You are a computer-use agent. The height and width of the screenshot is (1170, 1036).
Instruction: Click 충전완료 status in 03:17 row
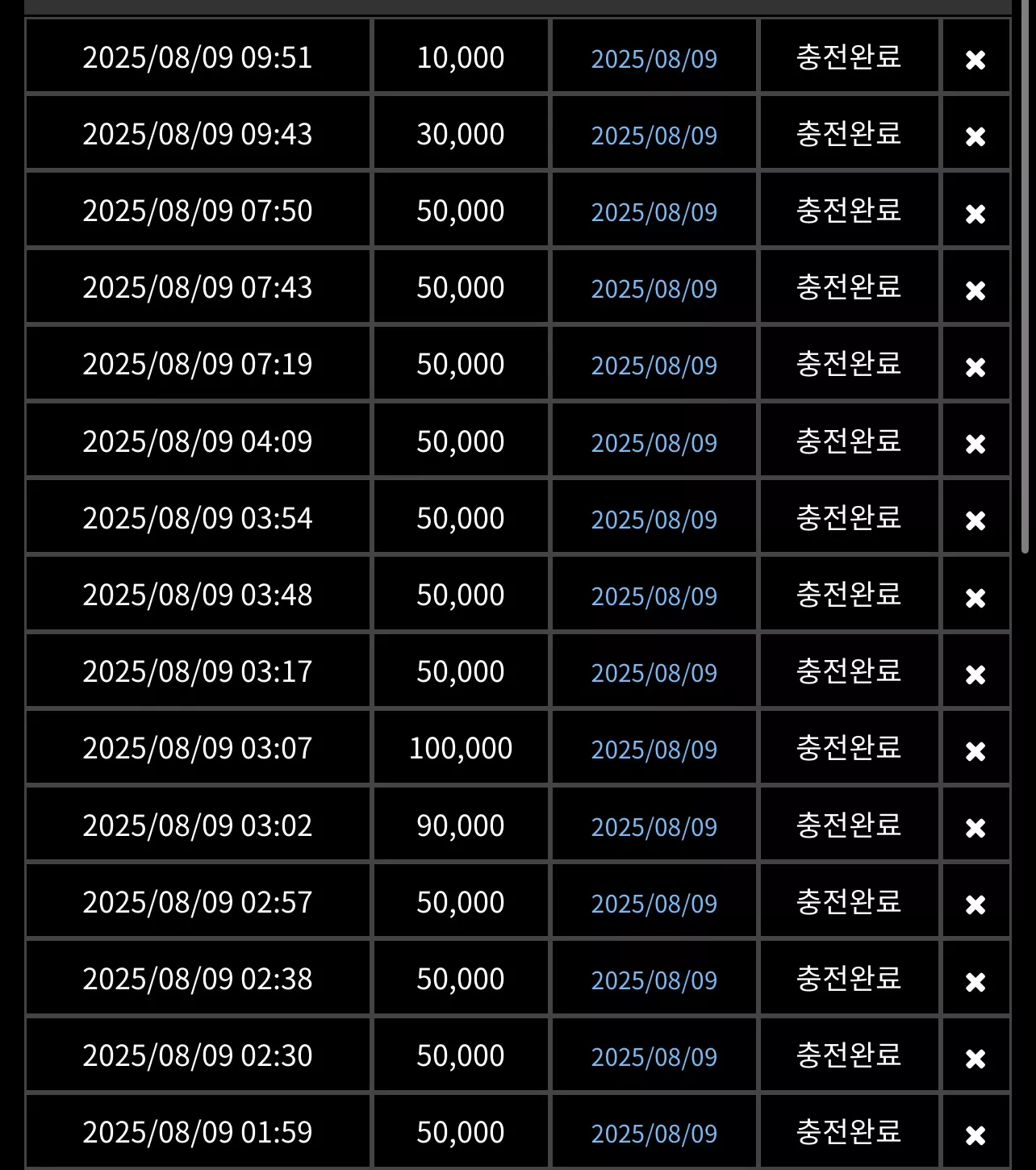(x=849, y=671)
